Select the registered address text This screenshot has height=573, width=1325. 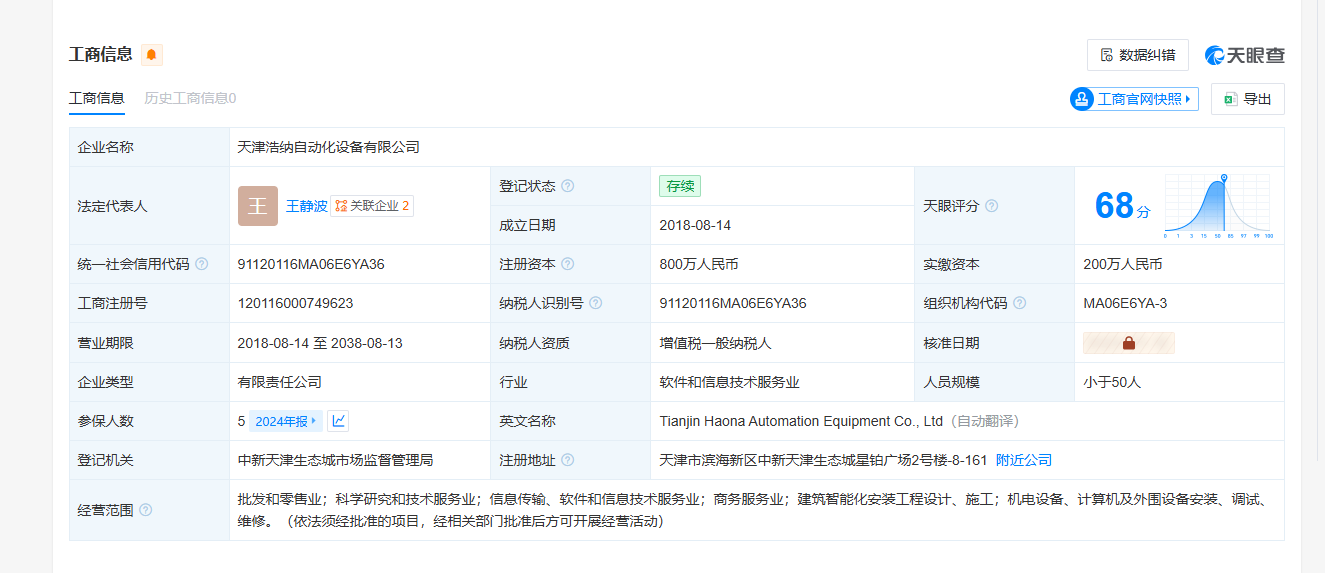coord(823,460)
